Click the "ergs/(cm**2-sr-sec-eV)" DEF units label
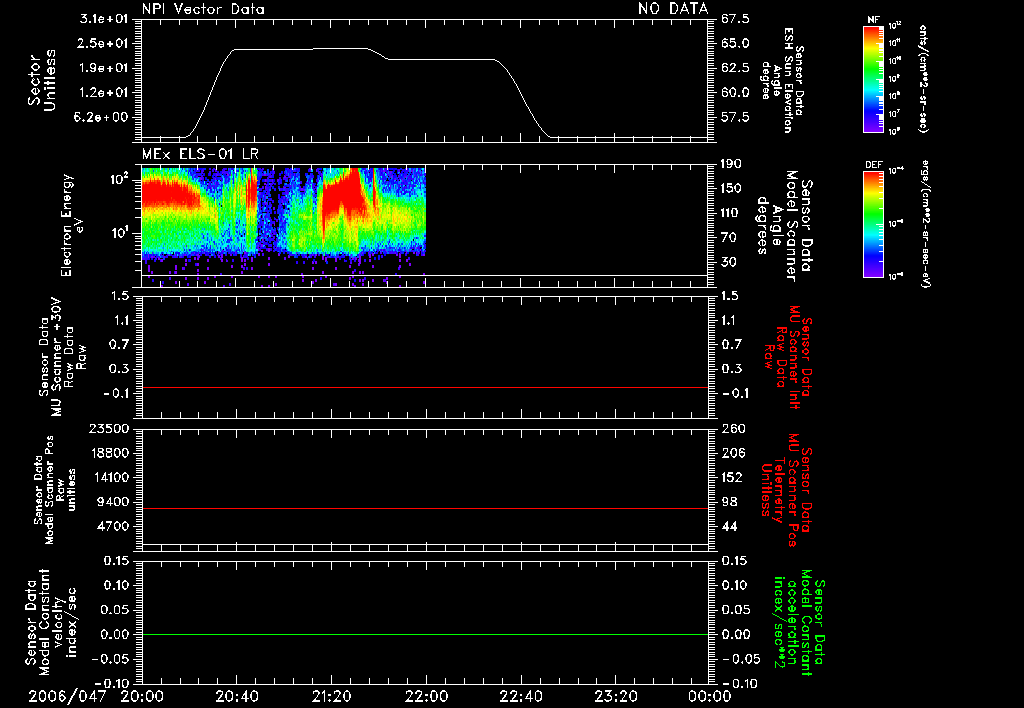The width and height of the screenshot is (1024, 708). point(927,224)
